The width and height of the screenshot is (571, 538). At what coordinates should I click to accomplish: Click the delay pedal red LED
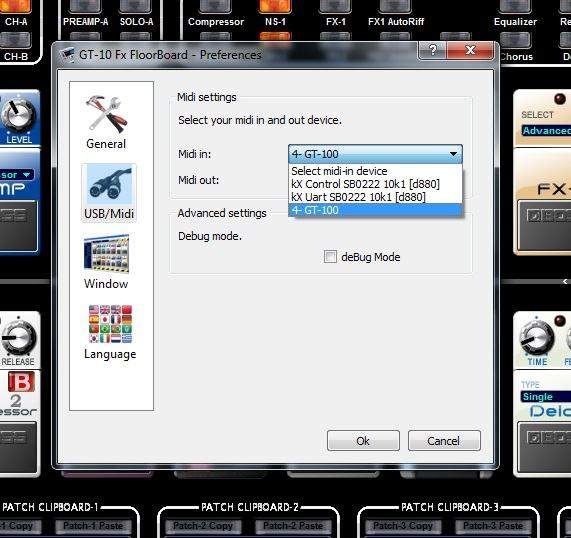(x=560, y=321)
